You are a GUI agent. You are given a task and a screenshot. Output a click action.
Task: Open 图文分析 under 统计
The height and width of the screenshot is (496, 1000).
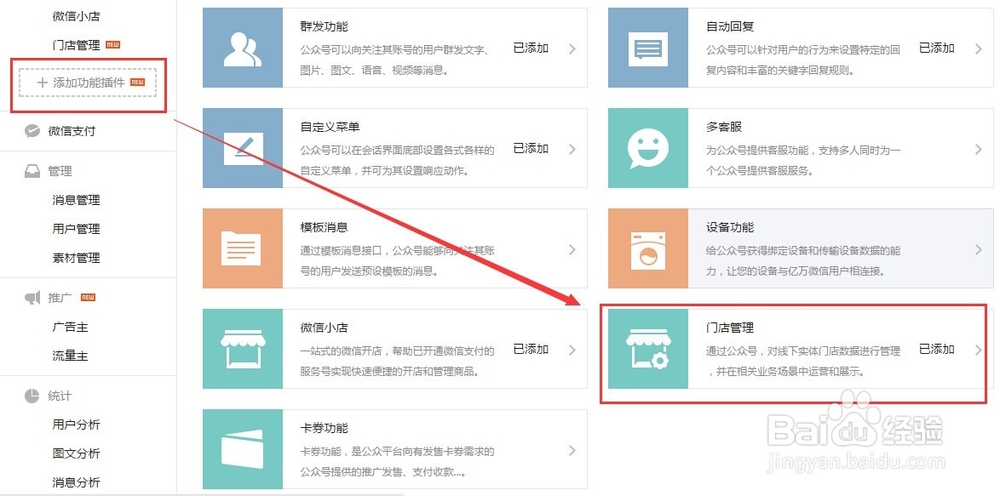pos(76,454)
